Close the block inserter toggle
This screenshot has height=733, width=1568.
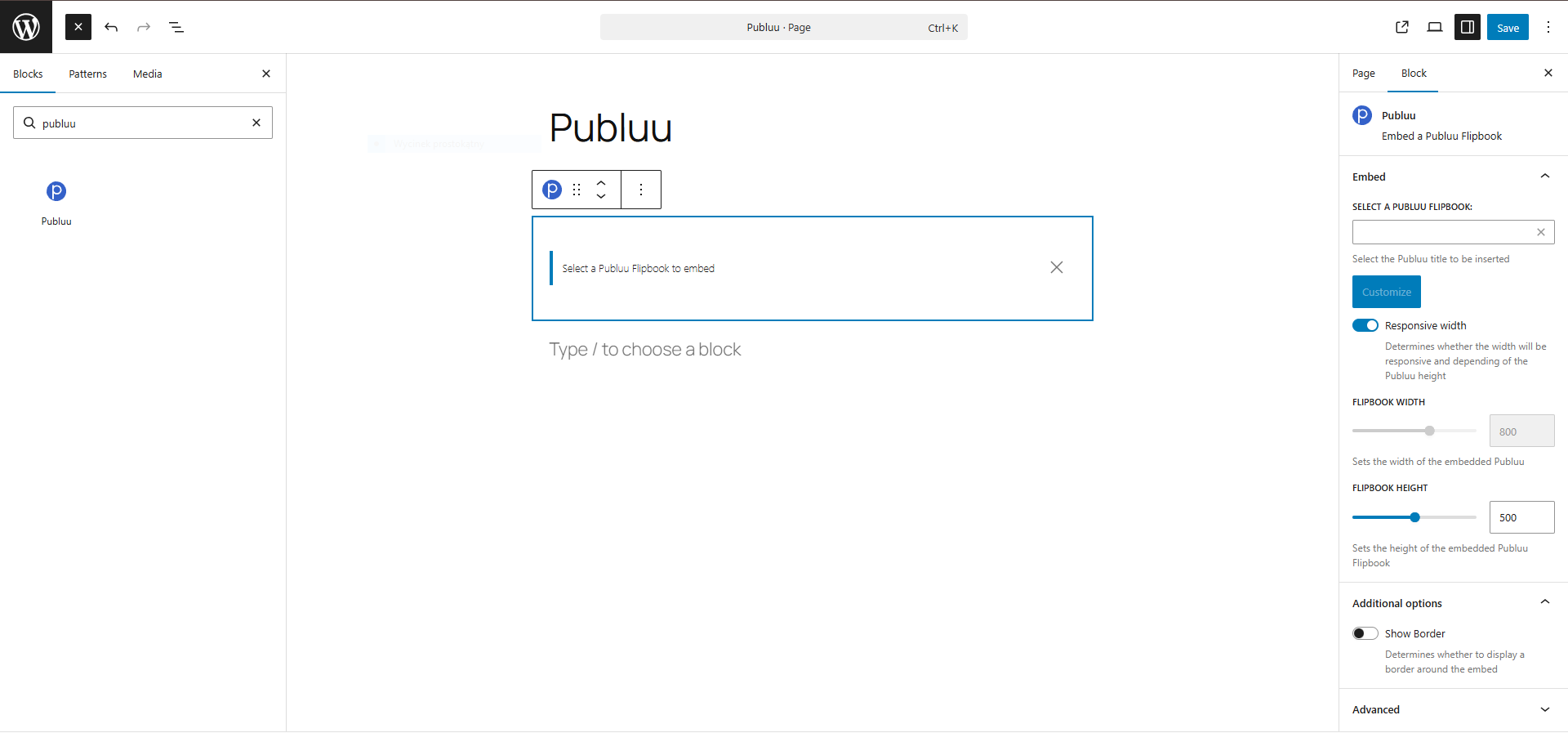pos(78,27)
